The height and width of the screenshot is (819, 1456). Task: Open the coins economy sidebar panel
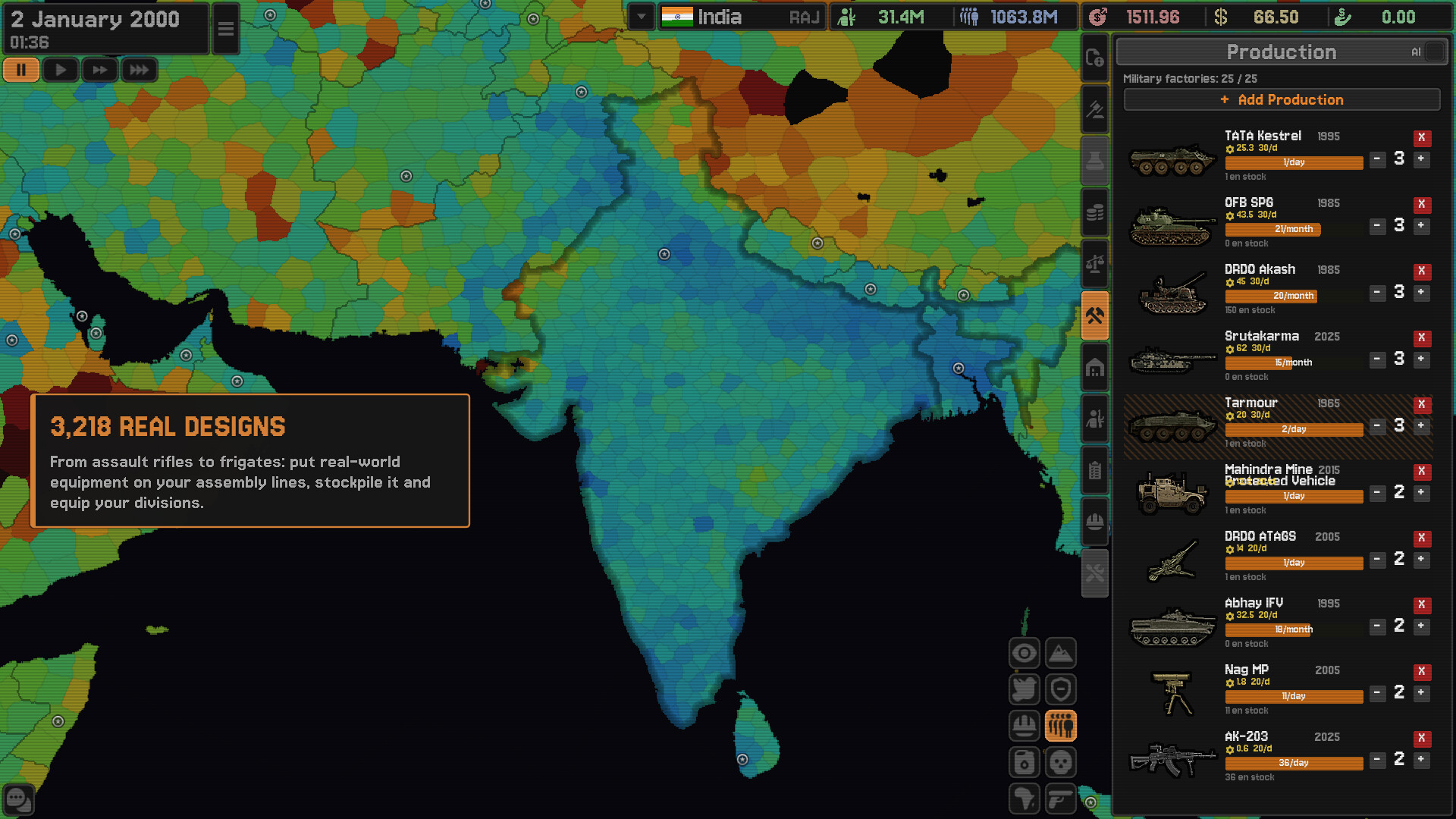pyautogui.click(x=1094, y=212)
